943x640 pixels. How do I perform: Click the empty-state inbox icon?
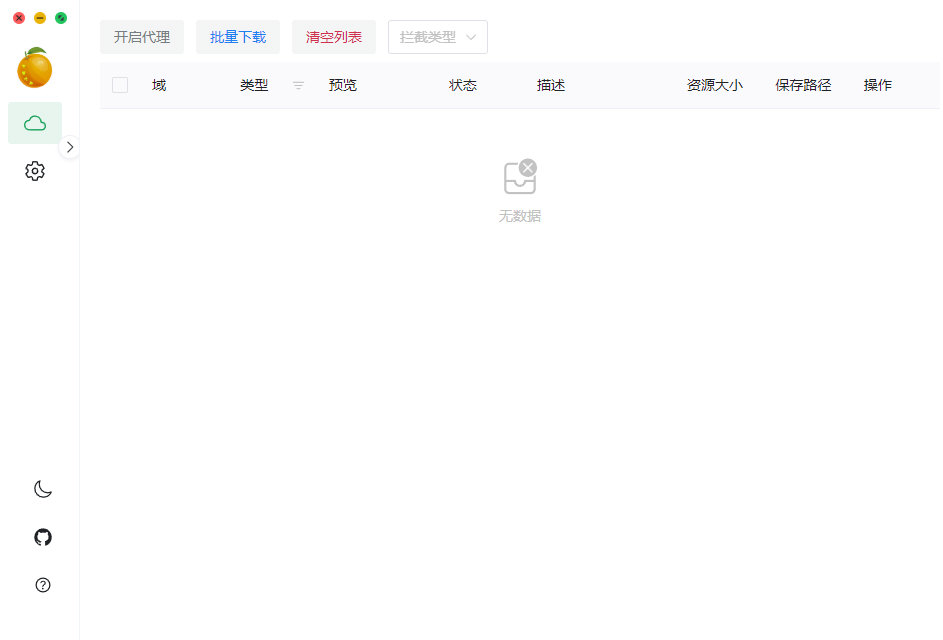coord(520,176)
